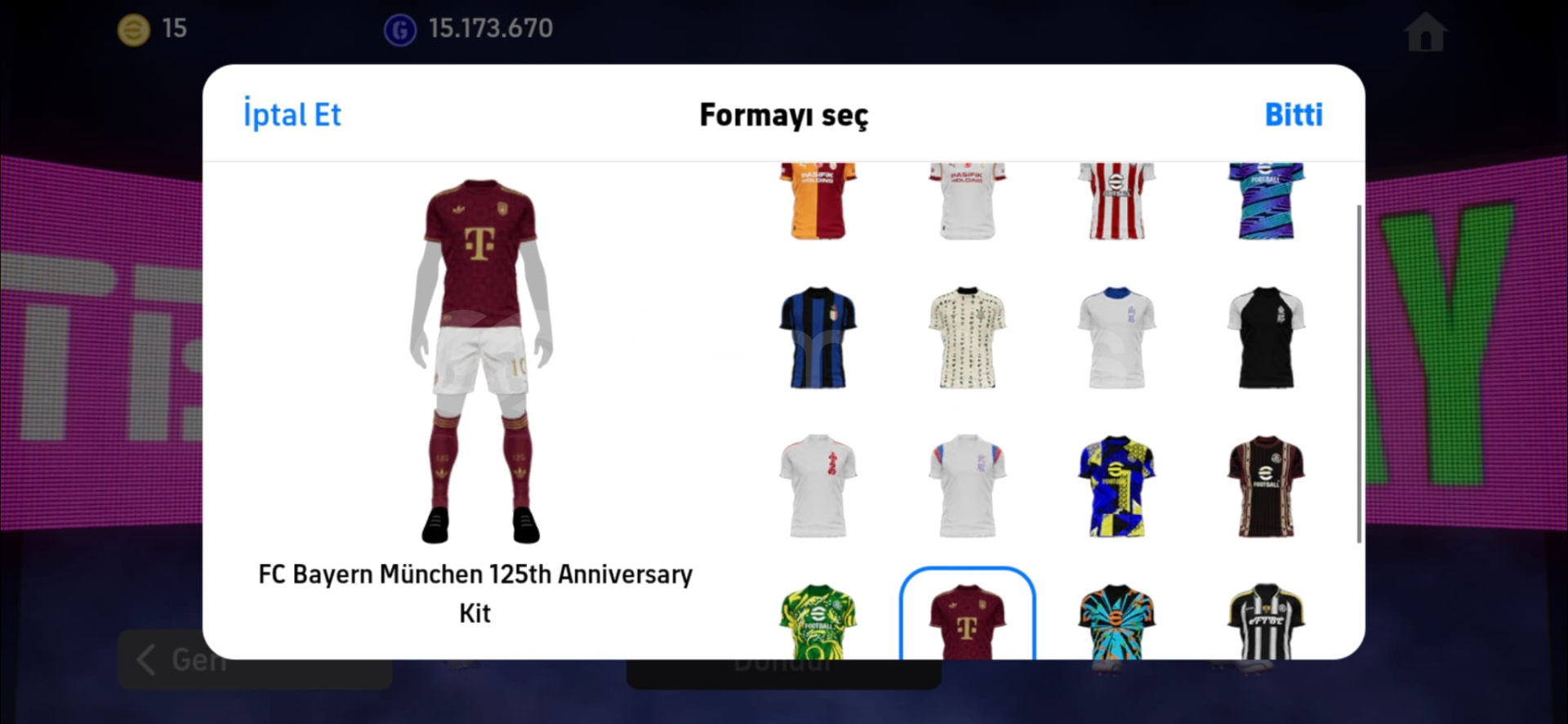The height and width of the screenshot is (724, 1568).
Task: Choose the cream patterned kit with black collar
Action: [x=967, y=337]
